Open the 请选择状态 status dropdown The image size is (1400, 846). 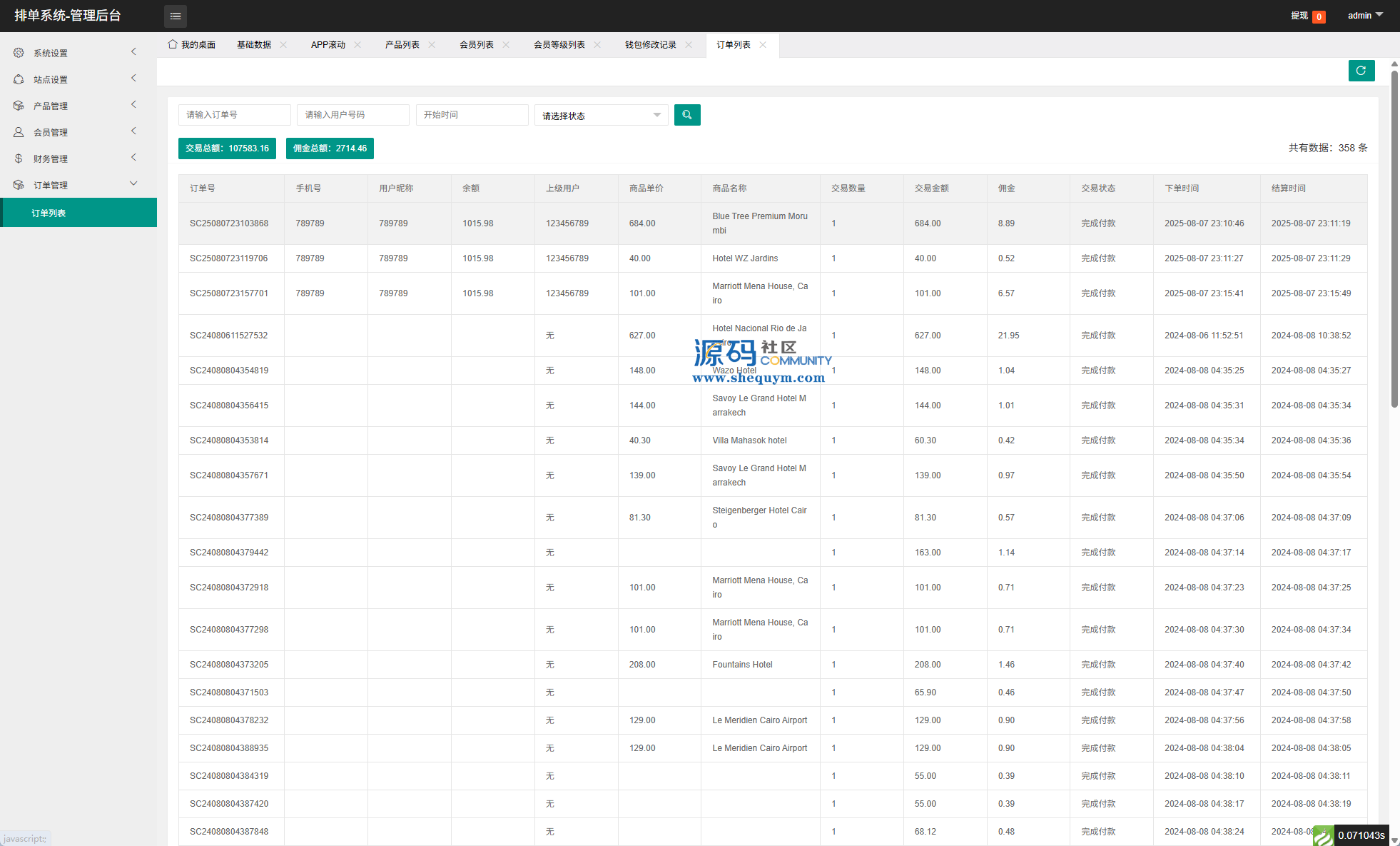pyautogui.click(x=601, y=116)
